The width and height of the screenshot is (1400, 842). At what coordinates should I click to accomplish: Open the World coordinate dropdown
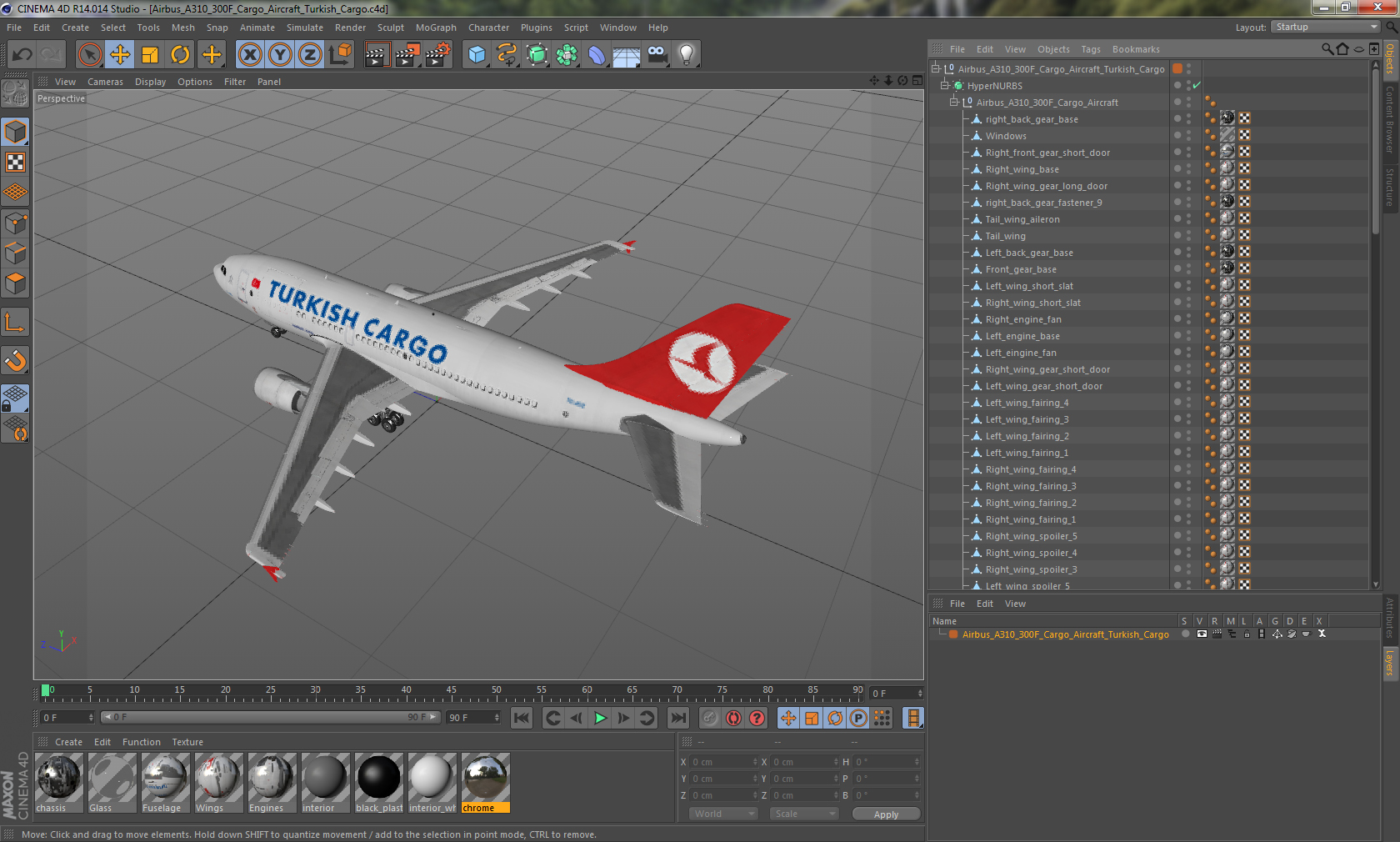pos(723,814)
